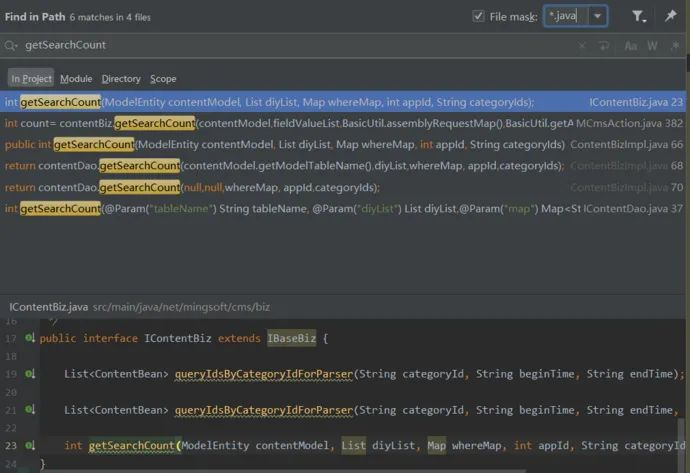Click the getSearchCount search field
This screenshot has width=690, height=473.
[x=290, y=45]
